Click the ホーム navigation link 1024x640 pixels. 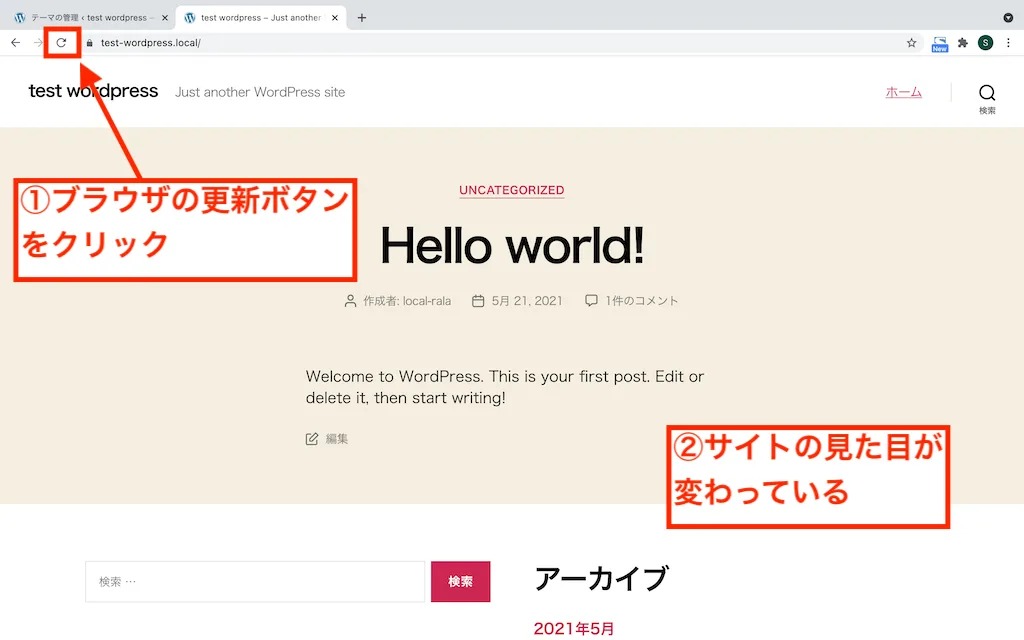[904, 92]
